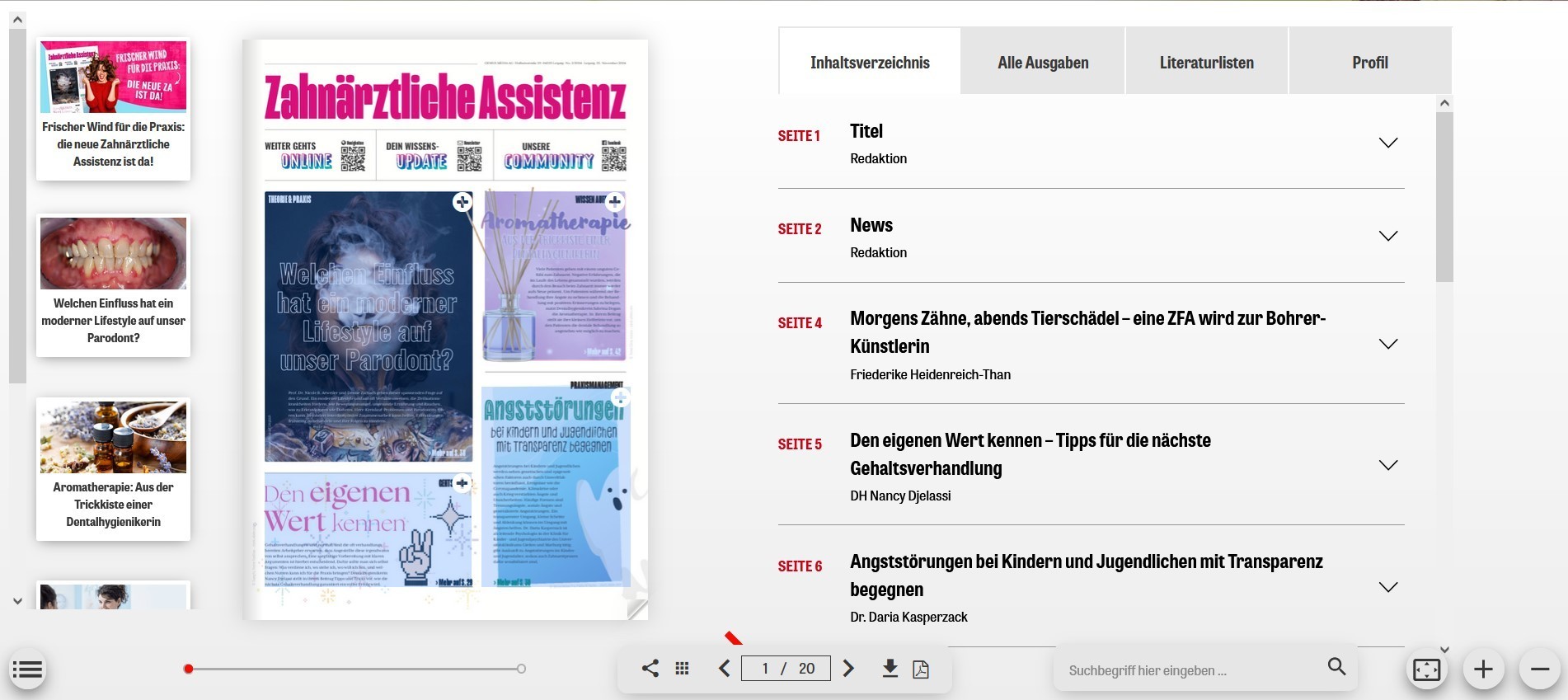
Task: Open Angststörungen bei Kindern article
Action: tap(1086, 576)
